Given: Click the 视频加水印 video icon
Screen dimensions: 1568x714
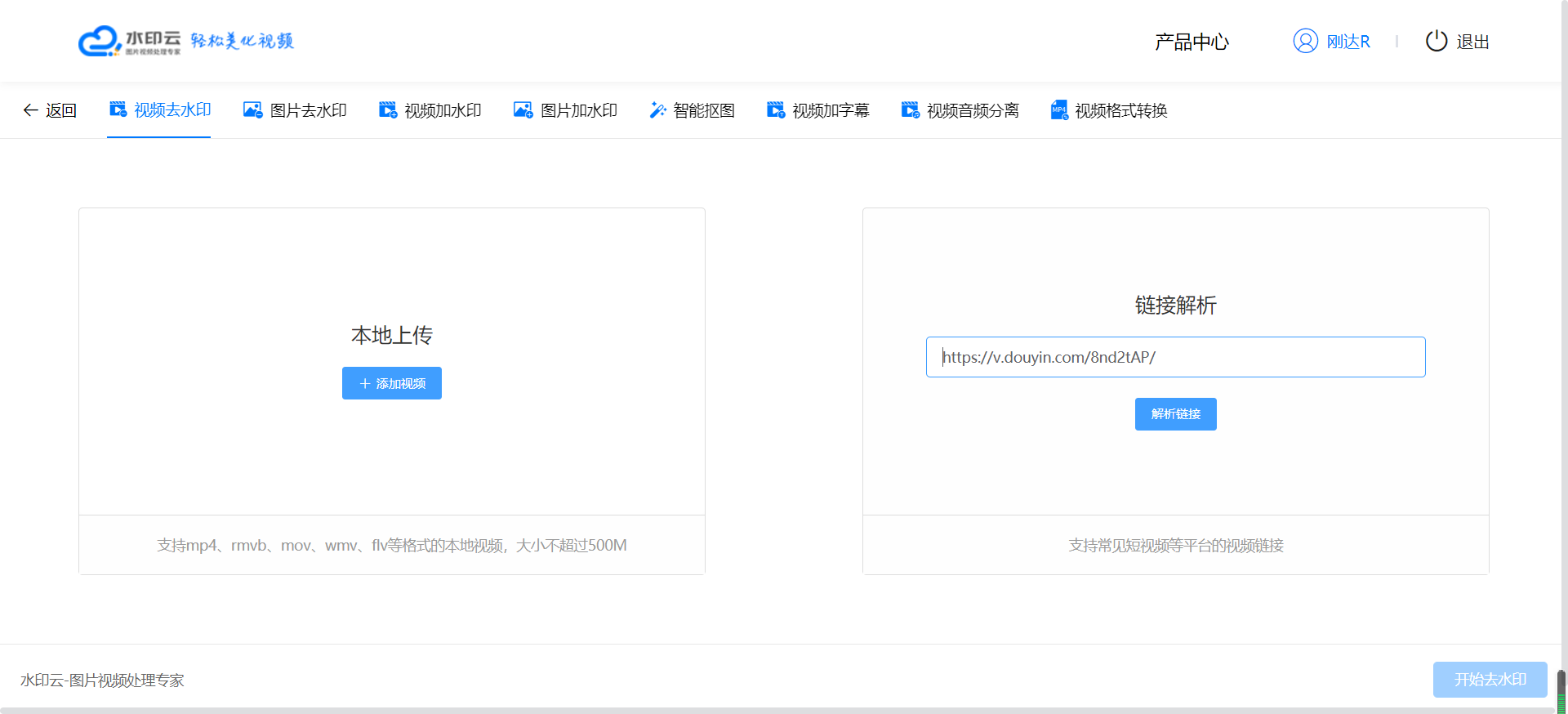Looking at the screenshot, I should click(388, 109).
